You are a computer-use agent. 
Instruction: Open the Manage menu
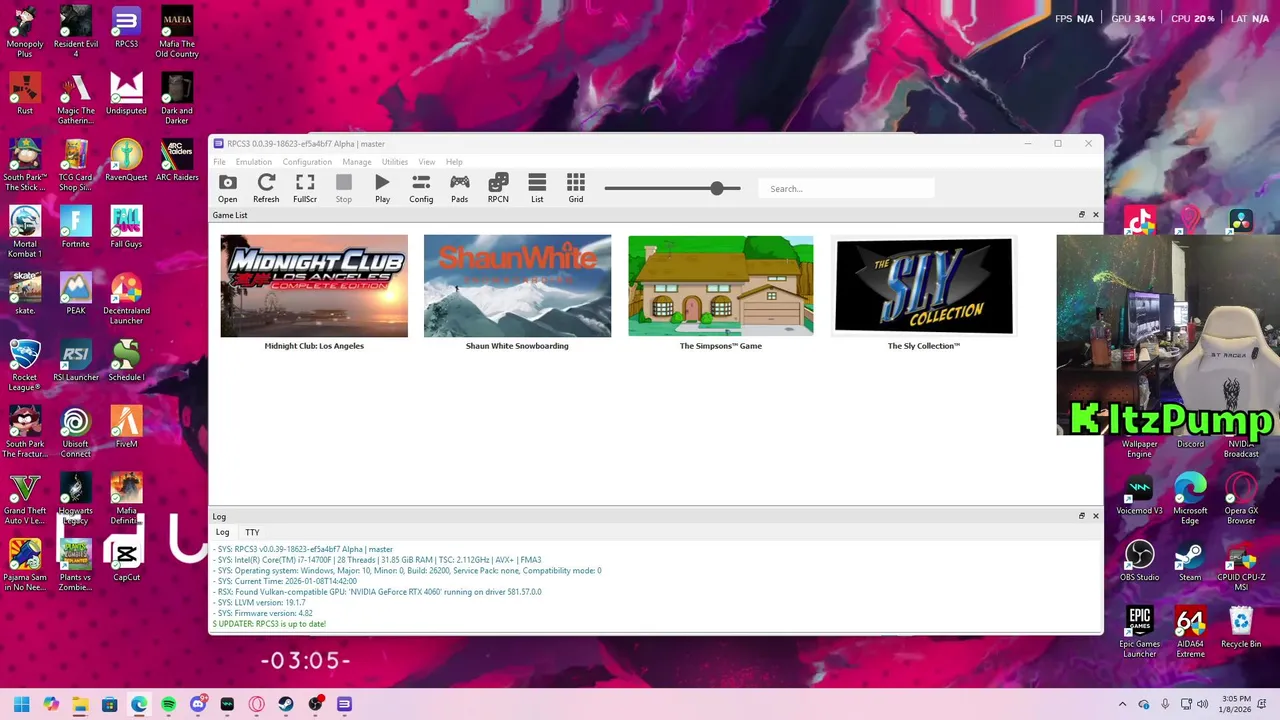[x=357, y=162]
